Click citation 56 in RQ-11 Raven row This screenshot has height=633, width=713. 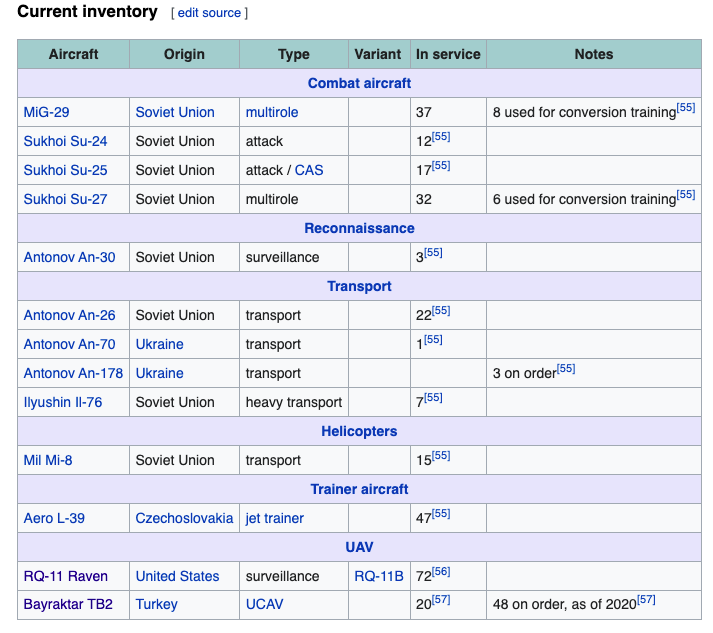(x=441, y=572)
